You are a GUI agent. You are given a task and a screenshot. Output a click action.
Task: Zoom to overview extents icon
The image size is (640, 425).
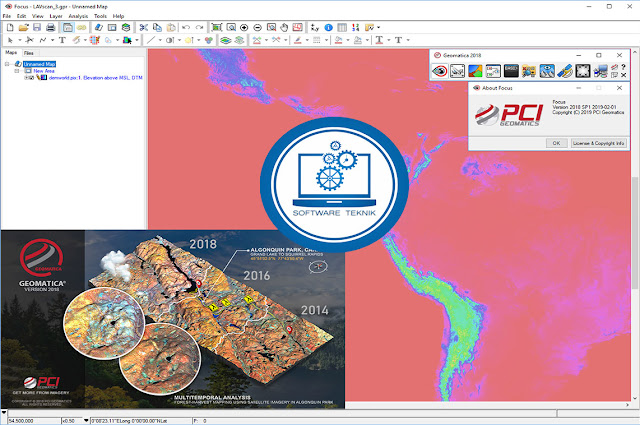(217, 27)
